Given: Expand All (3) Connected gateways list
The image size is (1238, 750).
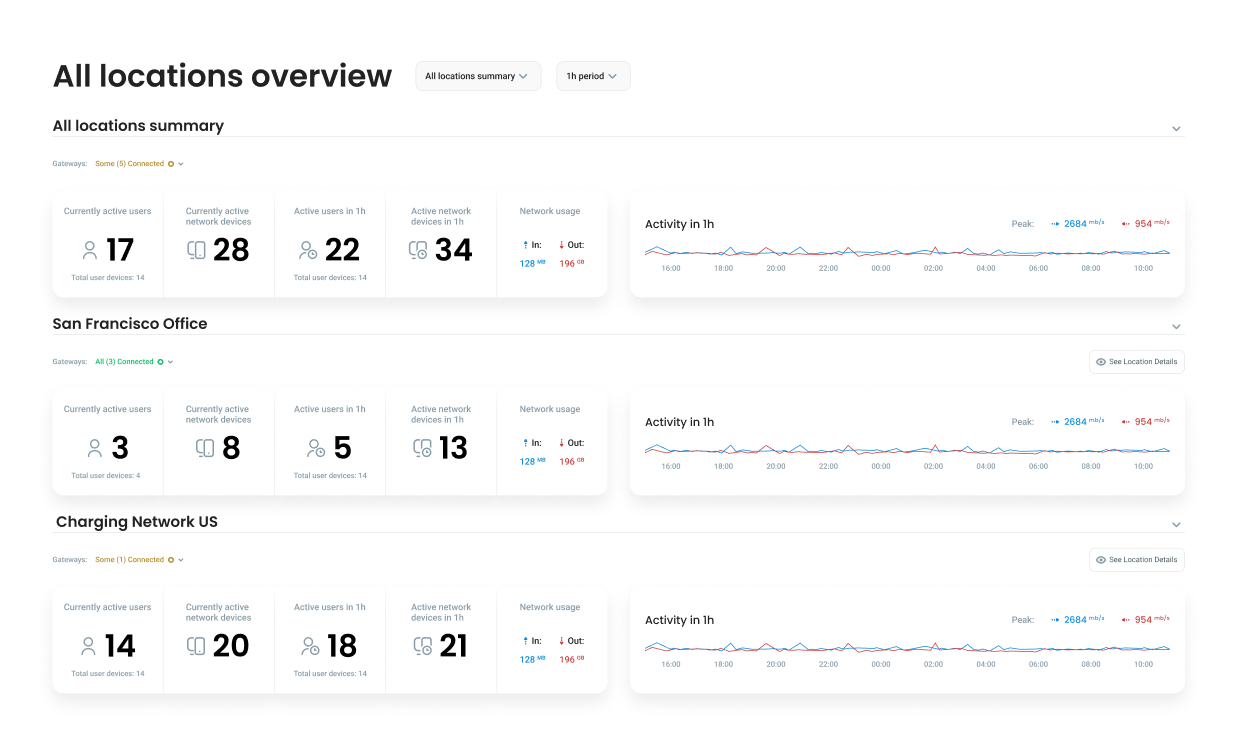Looking at the screenshot, I should pyautogui.click(x=134, y=362).
